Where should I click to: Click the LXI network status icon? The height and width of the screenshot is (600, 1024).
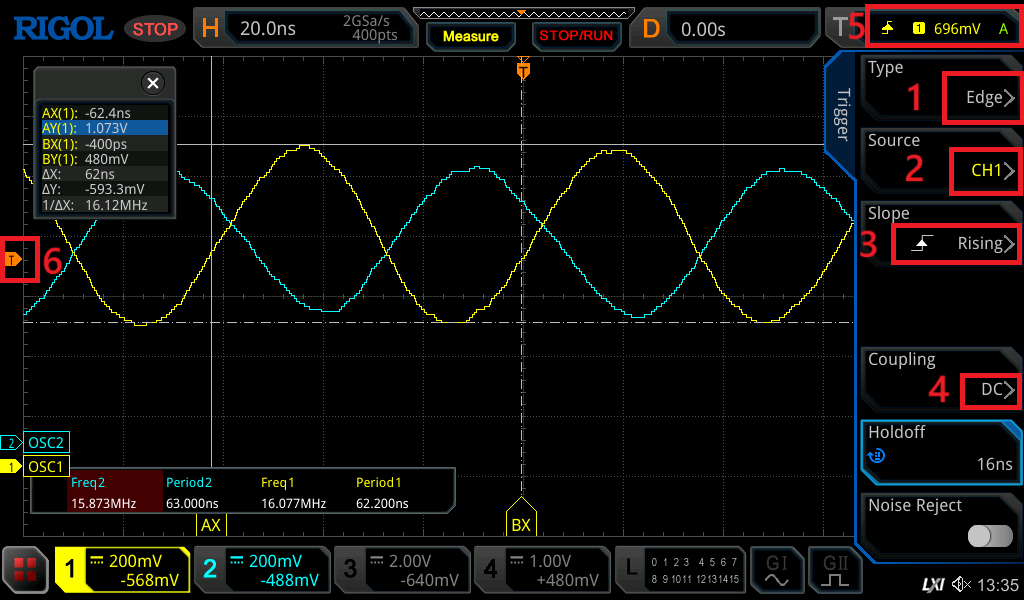click(x=932, y=584)
